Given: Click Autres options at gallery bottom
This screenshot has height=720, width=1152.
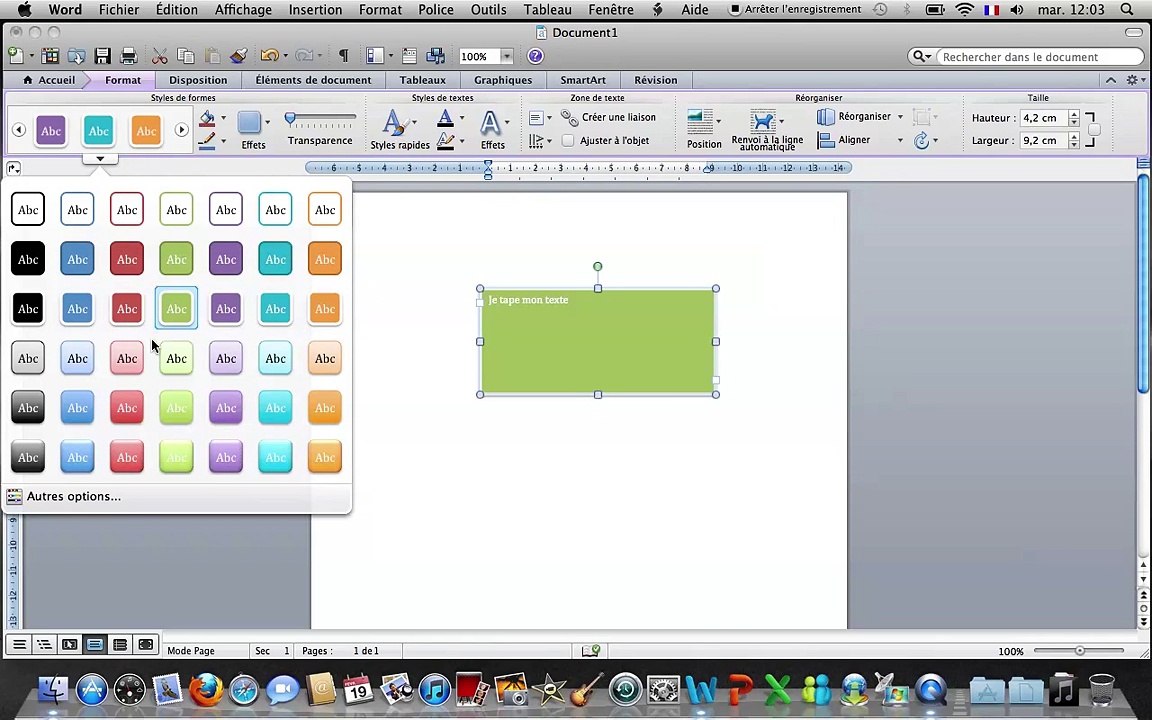Looking at the screenshot, I should (x=73, y=496).
